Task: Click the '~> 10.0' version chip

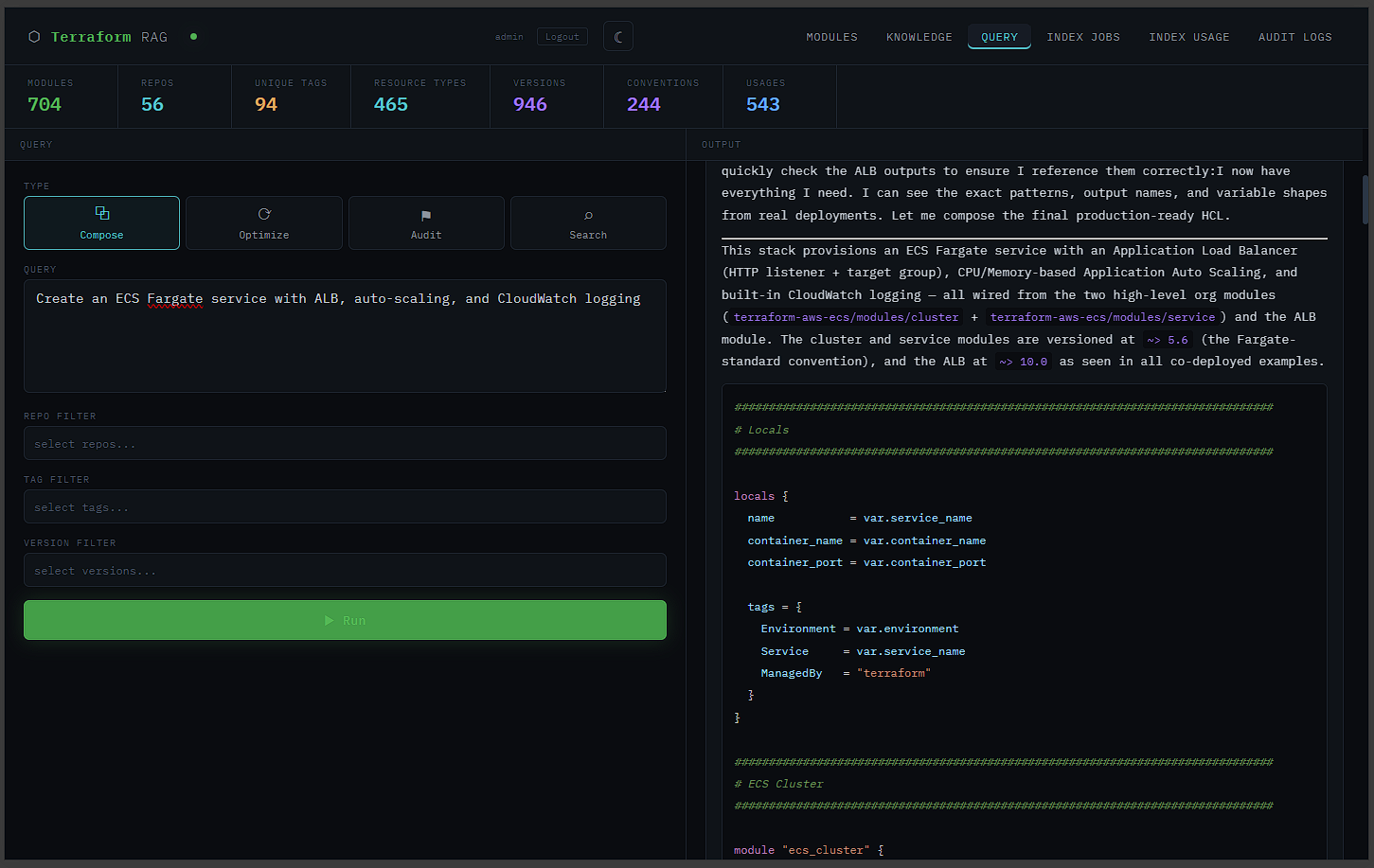Action: pyautogui.click(x=1024, y=362)
